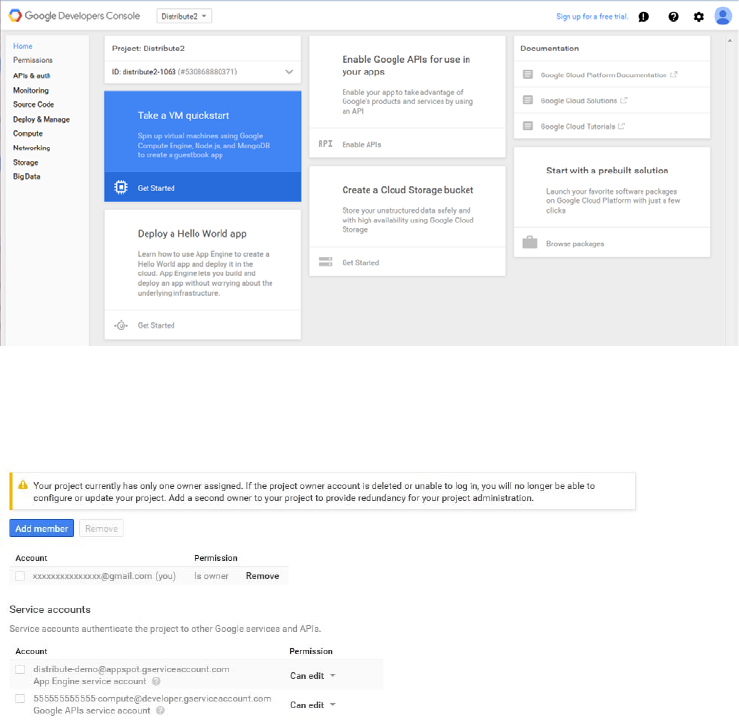Click help icon next to App Engine service account
Viewport: 739px width, 720px height.
[x=156, y=681]
